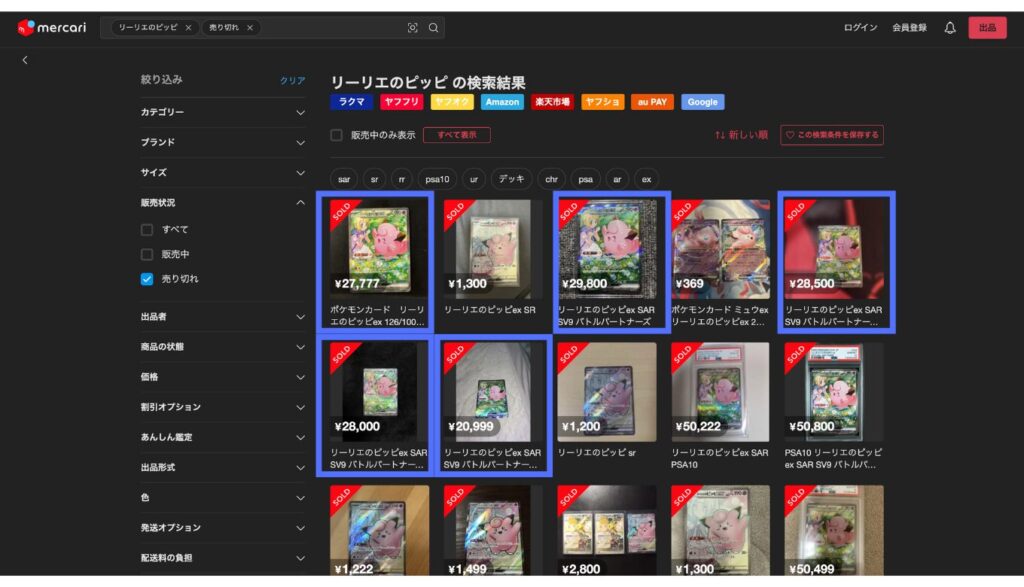Screen dimensions: 1024x587
Task: Enable 販売中のみ表示 checkbox
Action: pyautogui.click(x=336, y=135)
